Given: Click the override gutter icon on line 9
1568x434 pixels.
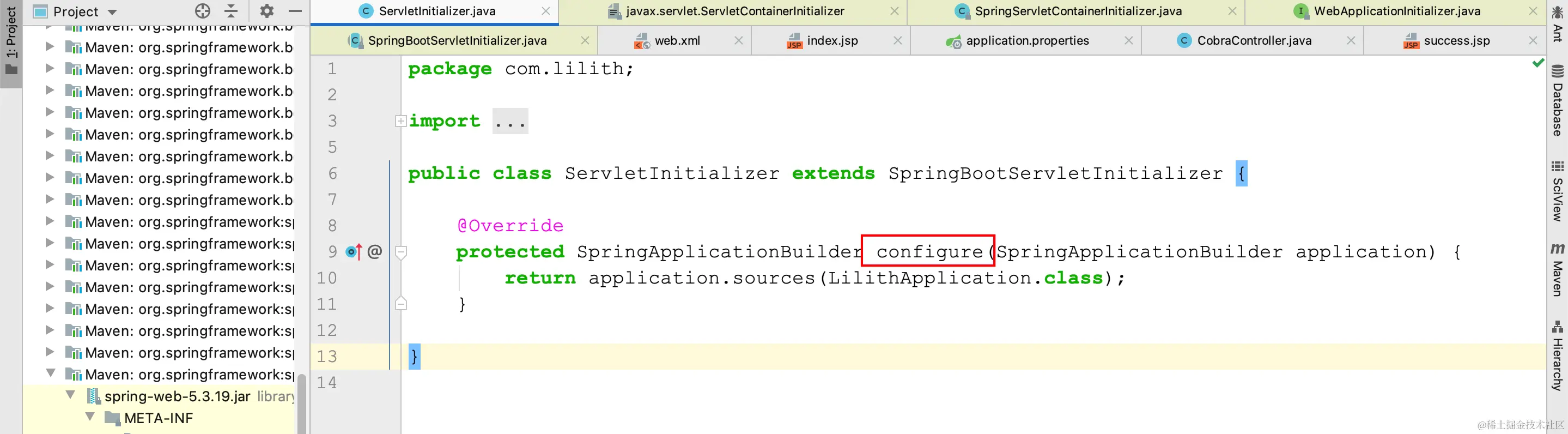Looking at the screenshot, I should click(x=354, y=251).
